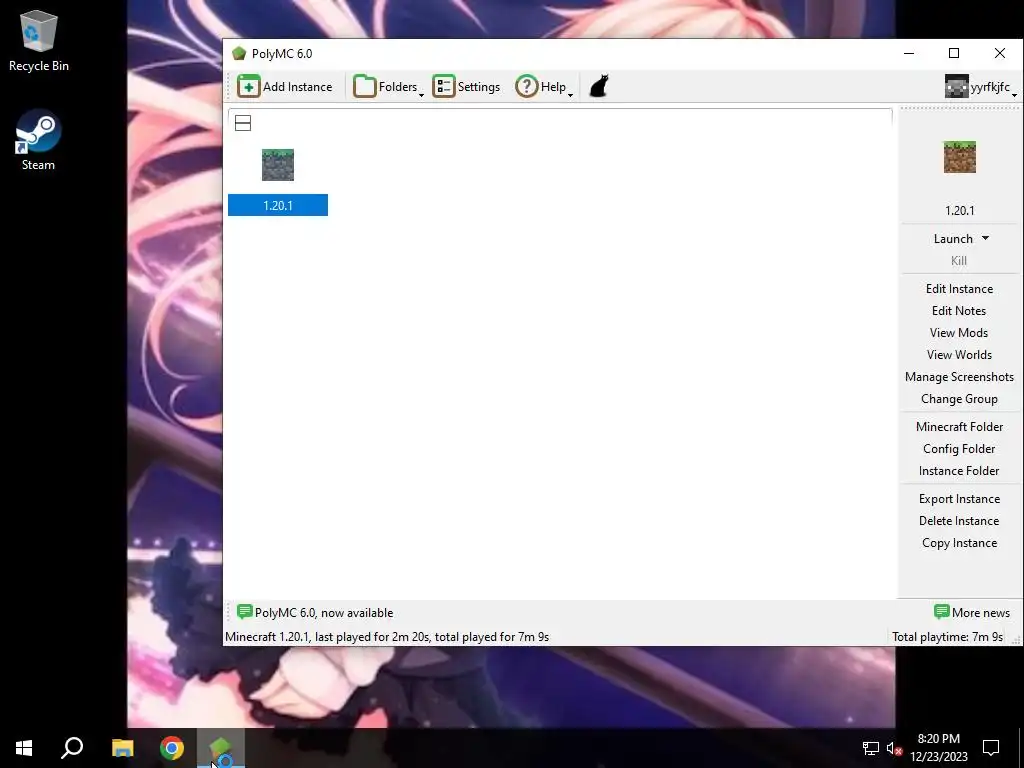The image size is (1024, 768).
Task: Click Manage Screenshots
Action: point(959,377)
